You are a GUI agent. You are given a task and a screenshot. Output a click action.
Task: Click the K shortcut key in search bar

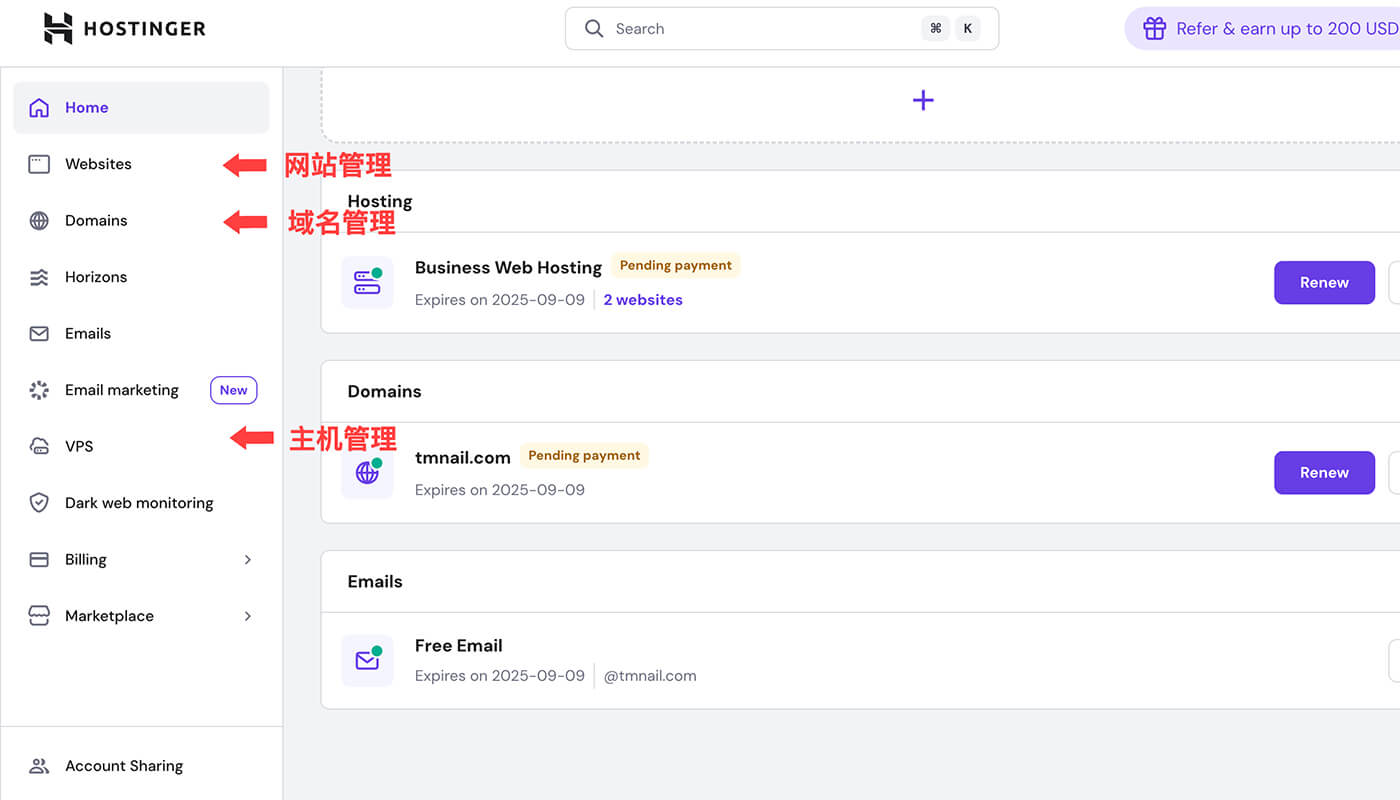(967, 29)
